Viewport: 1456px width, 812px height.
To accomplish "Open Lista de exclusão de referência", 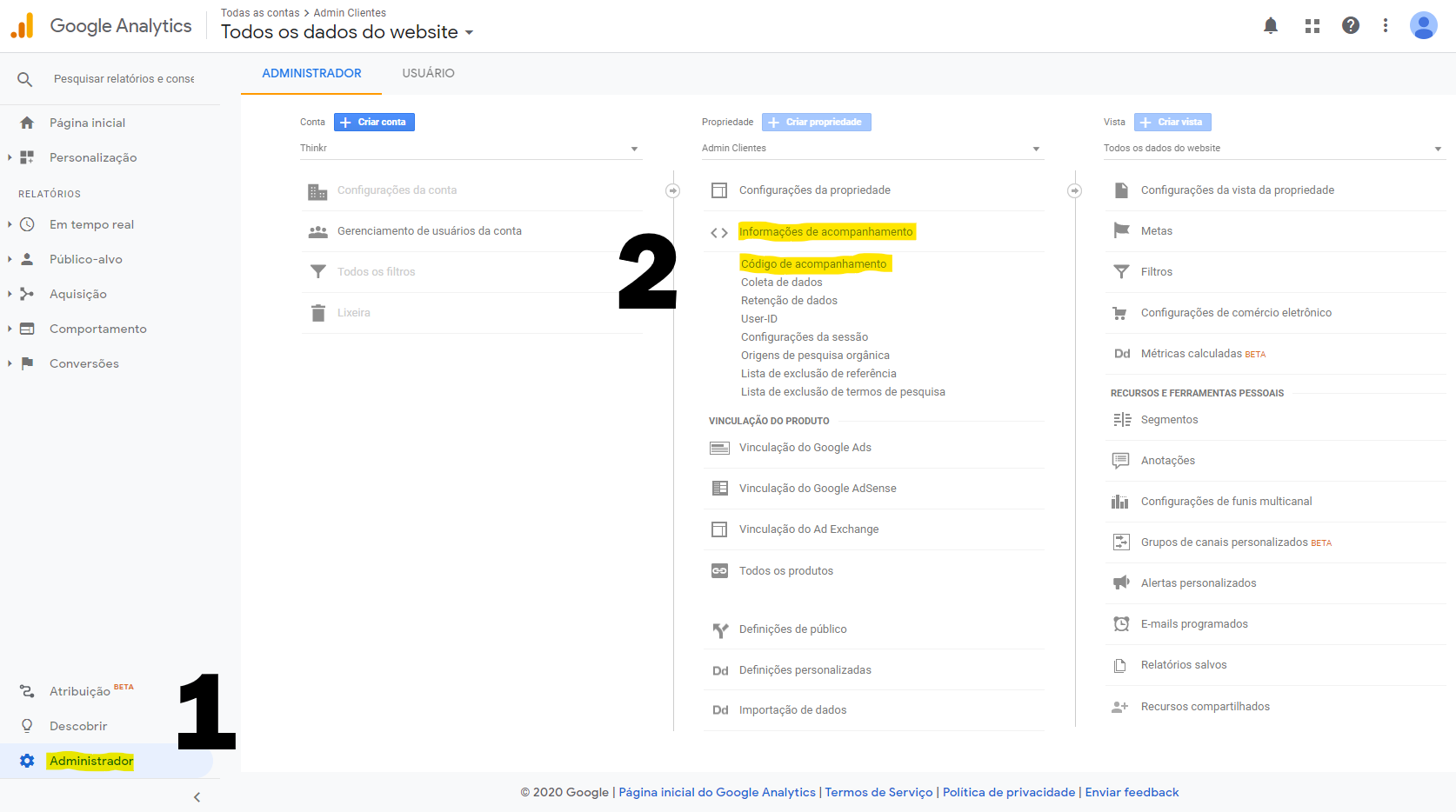I will pyautogui.click(x=818, y=373).
